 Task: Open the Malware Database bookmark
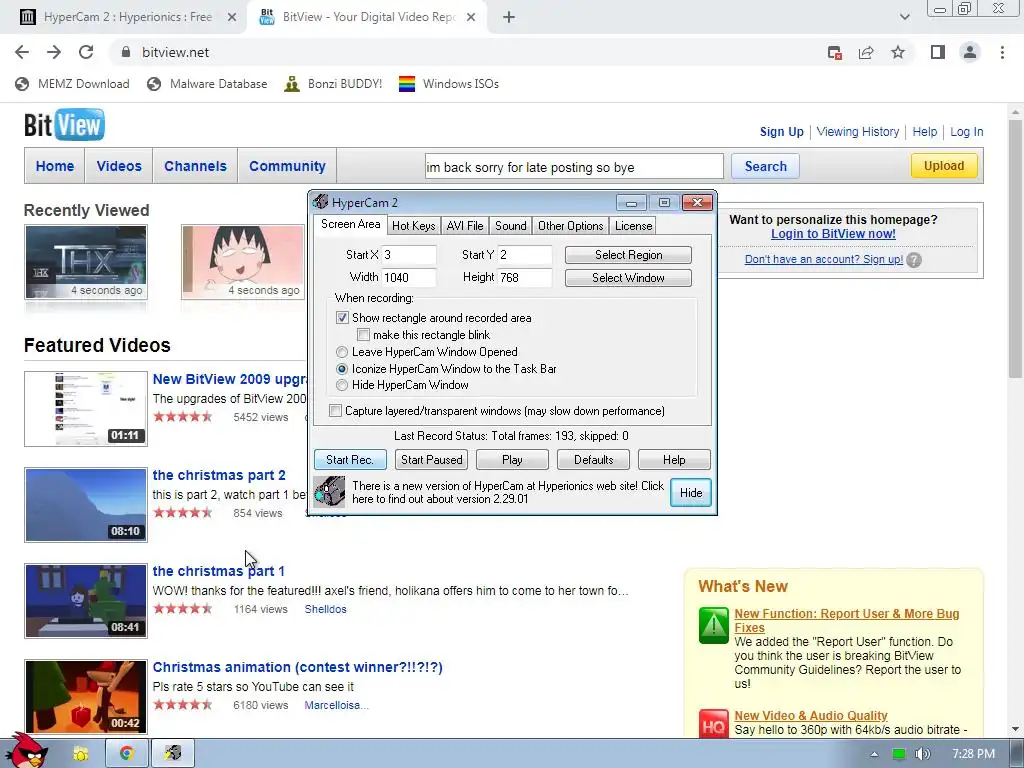pos(207,84)
